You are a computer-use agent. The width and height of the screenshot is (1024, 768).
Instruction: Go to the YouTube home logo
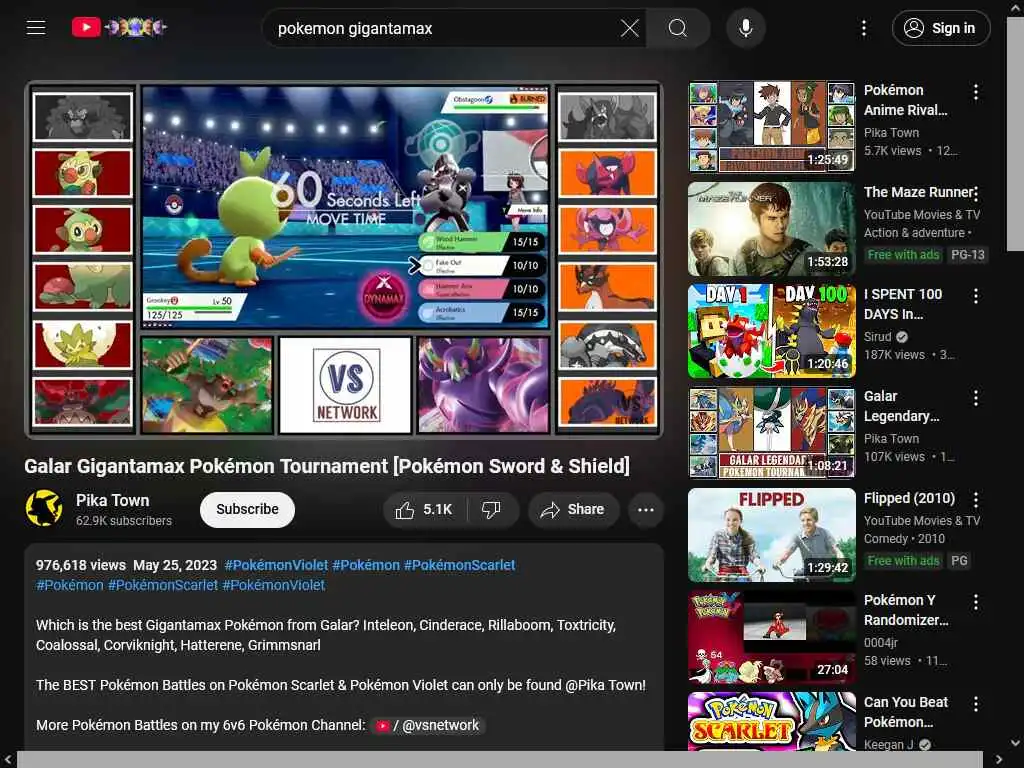(120, 27)
